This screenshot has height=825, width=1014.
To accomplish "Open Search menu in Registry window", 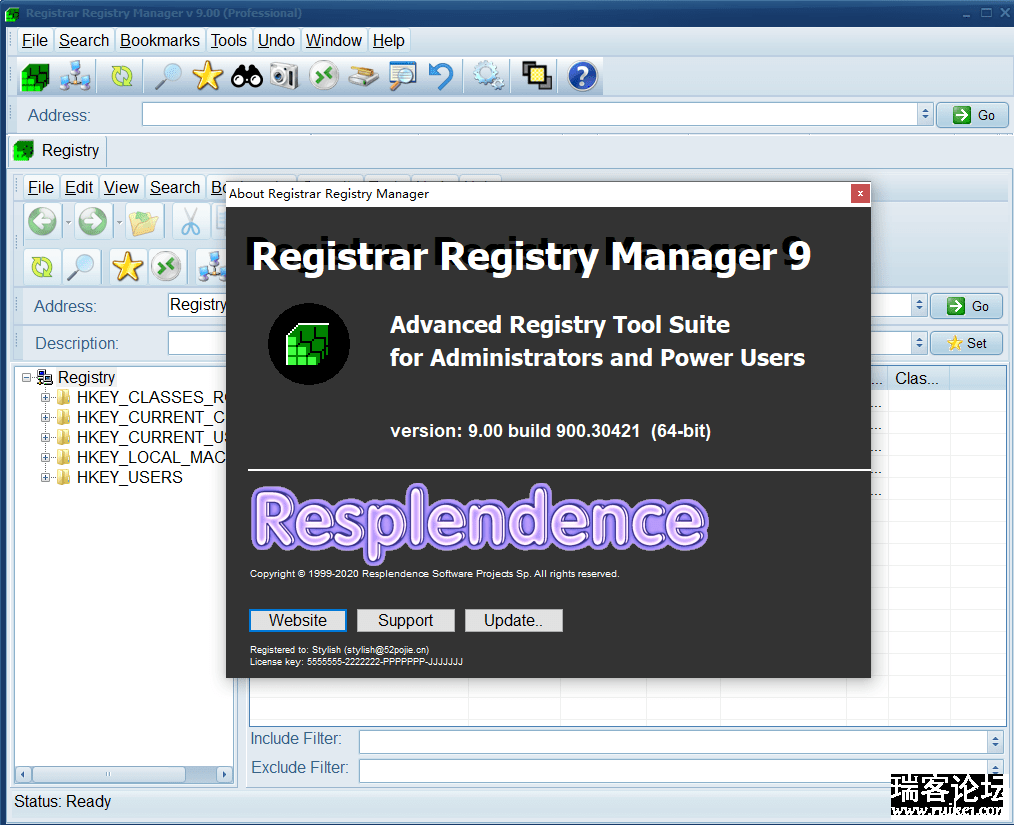I will (x=175, y=188).
